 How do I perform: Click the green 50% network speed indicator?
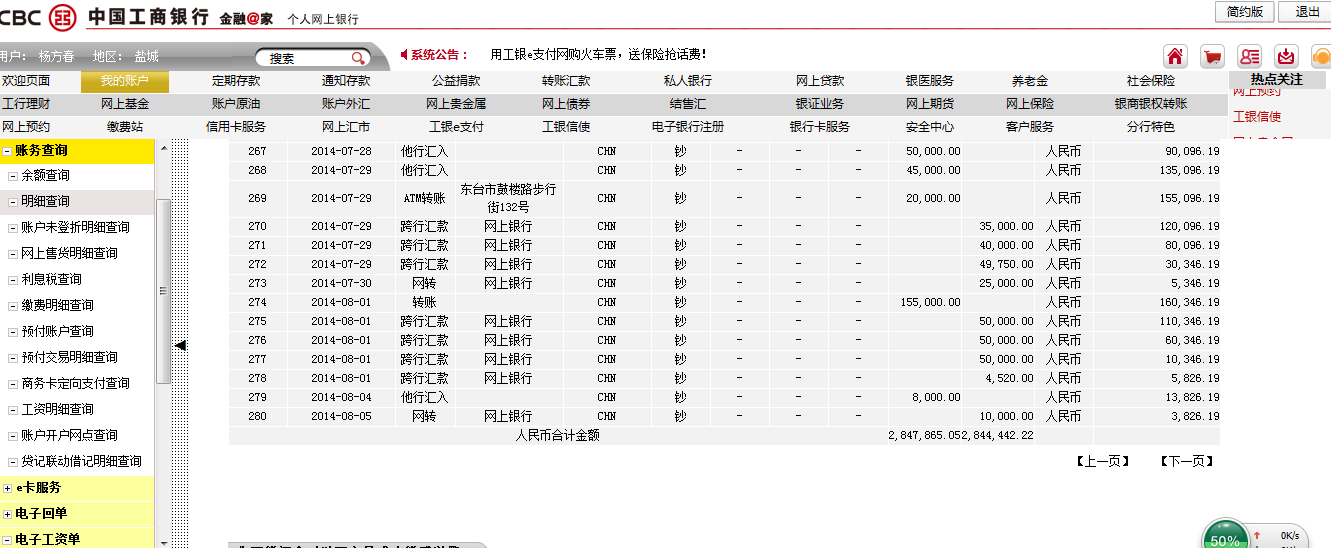(x=1225, y=536)
